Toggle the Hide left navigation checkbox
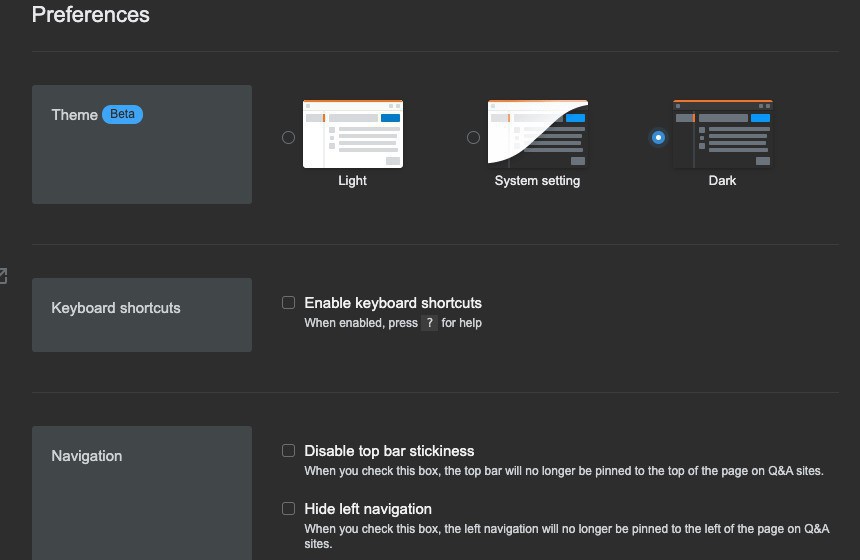This screenshot has height=560, width=860. click(x=289, y=508)
